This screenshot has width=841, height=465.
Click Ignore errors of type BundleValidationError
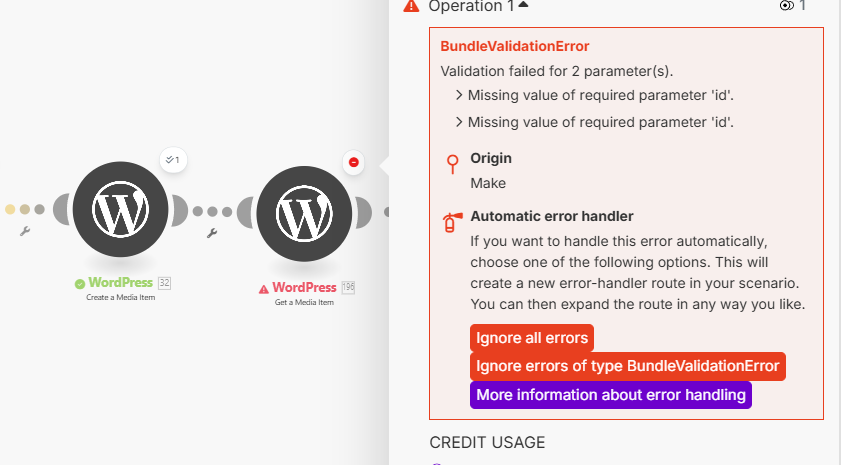pyautogui.click(x=627, y=366)
